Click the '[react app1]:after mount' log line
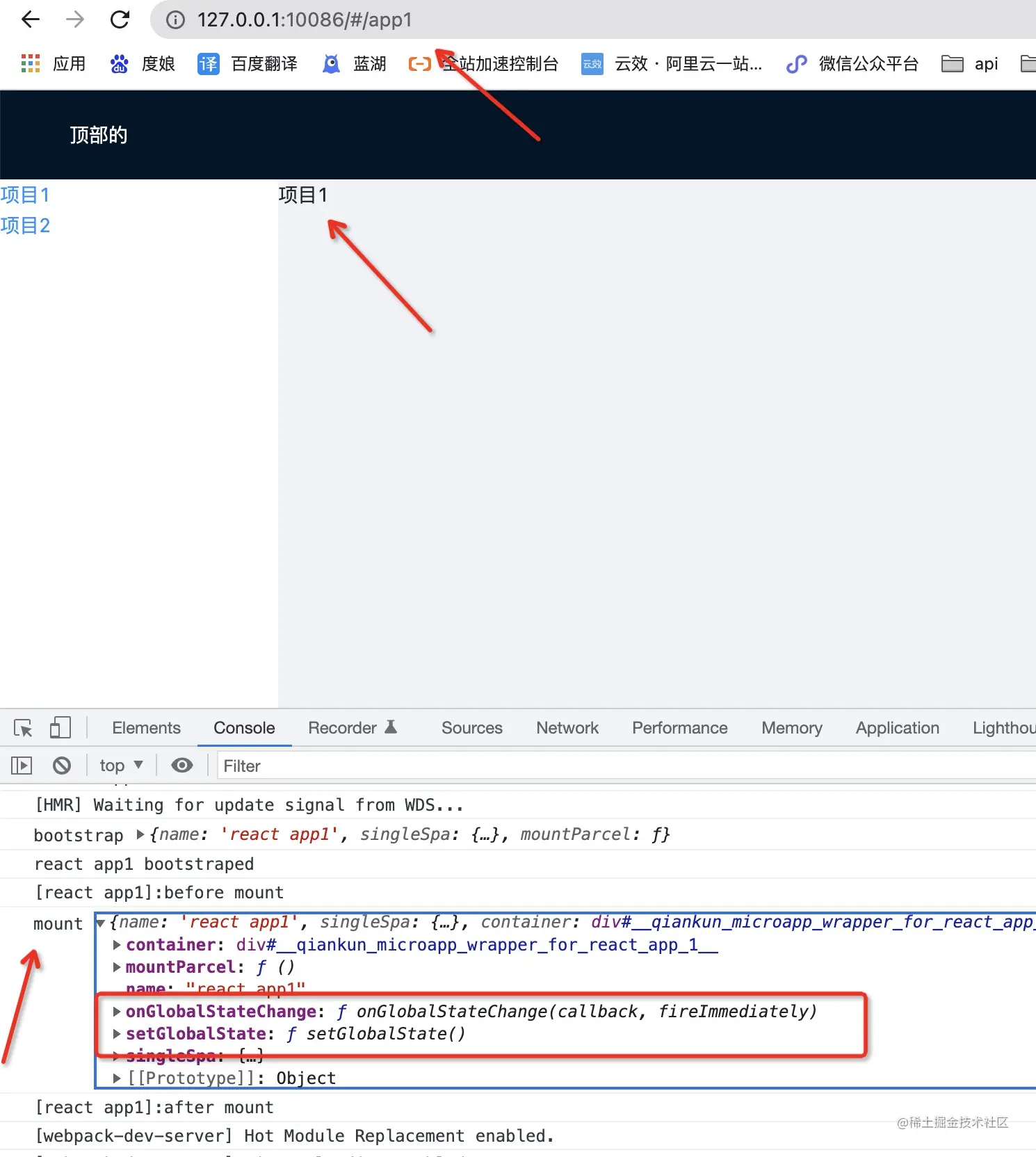 [154, 1108]
